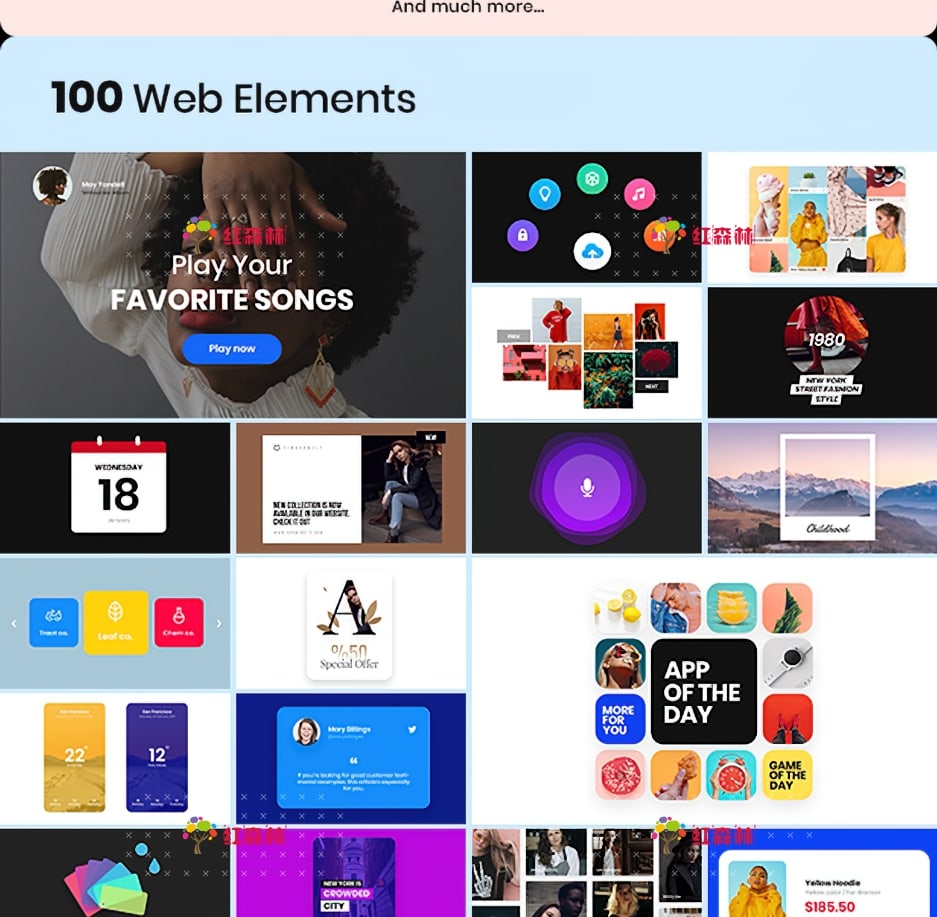Select the yellow 22 degree weather card
Screen dimensions: 937x917
pyautogui.click(x=75, y=757)
